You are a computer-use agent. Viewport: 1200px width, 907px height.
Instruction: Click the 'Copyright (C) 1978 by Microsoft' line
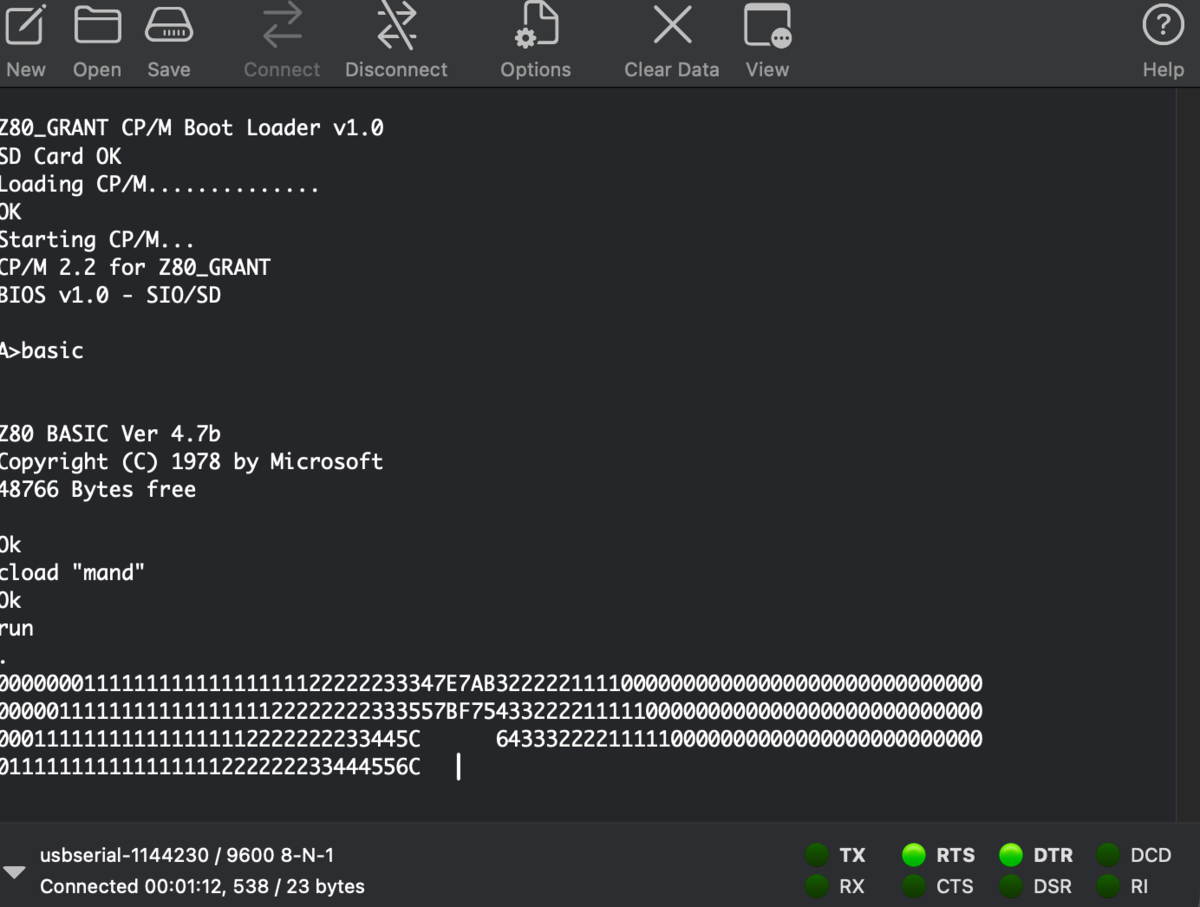191,462
